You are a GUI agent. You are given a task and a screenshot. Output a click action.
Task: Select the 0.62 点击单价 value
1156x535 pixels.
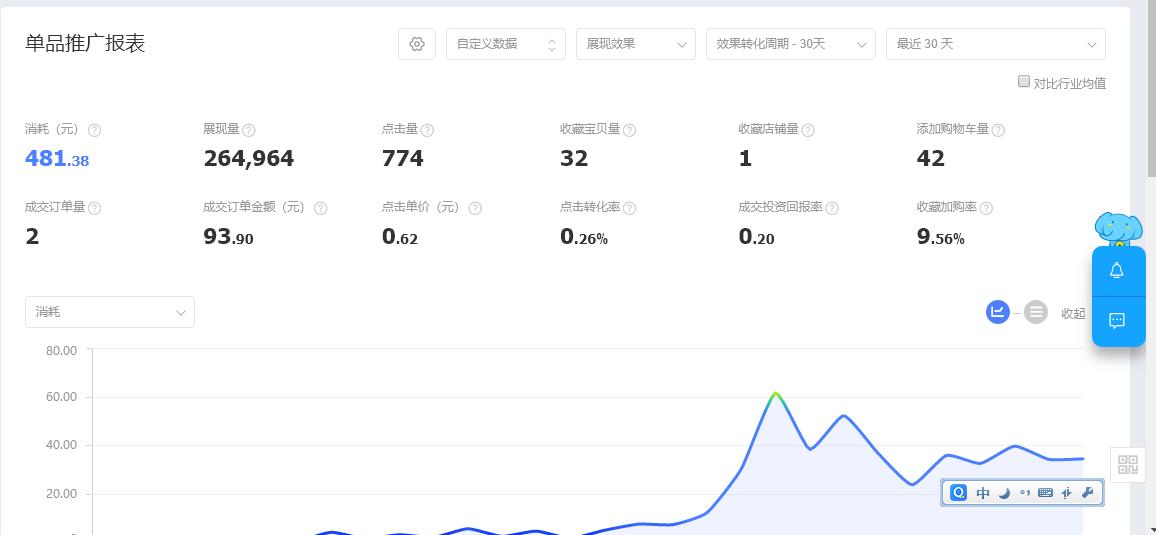[x=400, y=237]
